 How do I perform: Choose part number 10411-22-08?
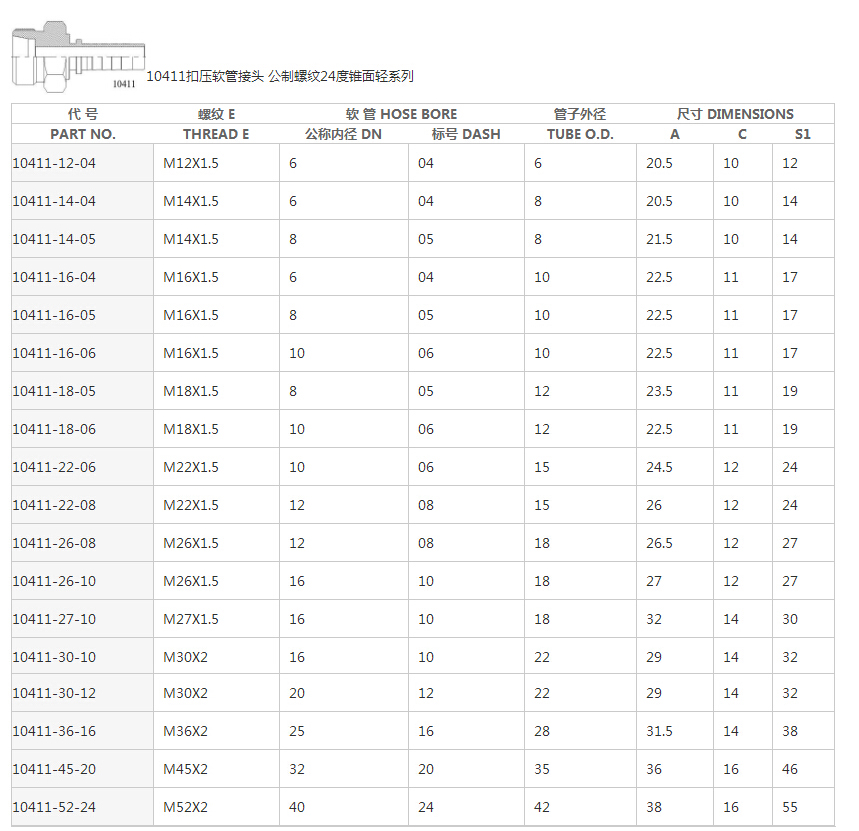click(54, 505)
